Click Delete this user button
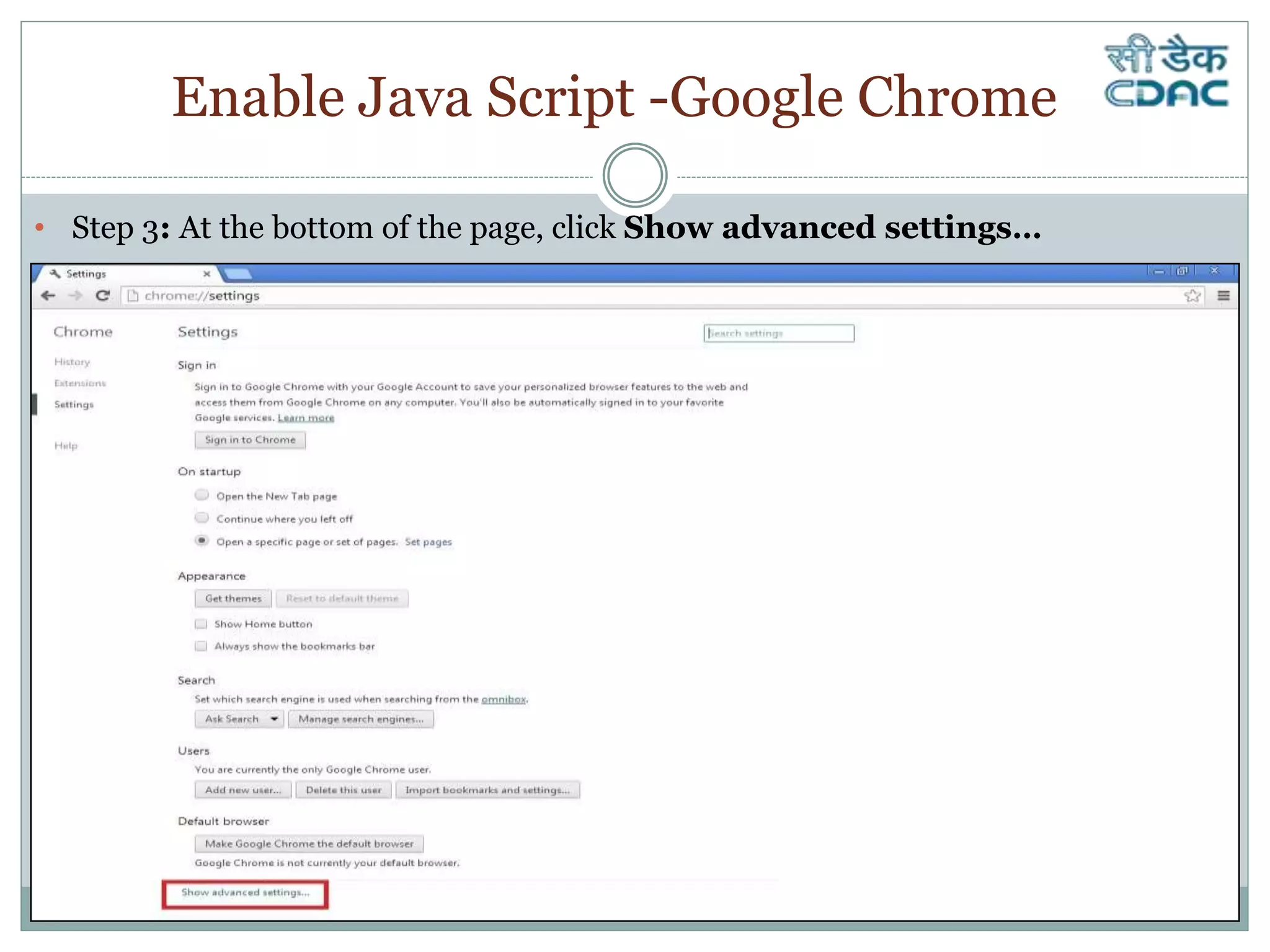This screenshot has height=952, width=1270. (x=344, y=790)
